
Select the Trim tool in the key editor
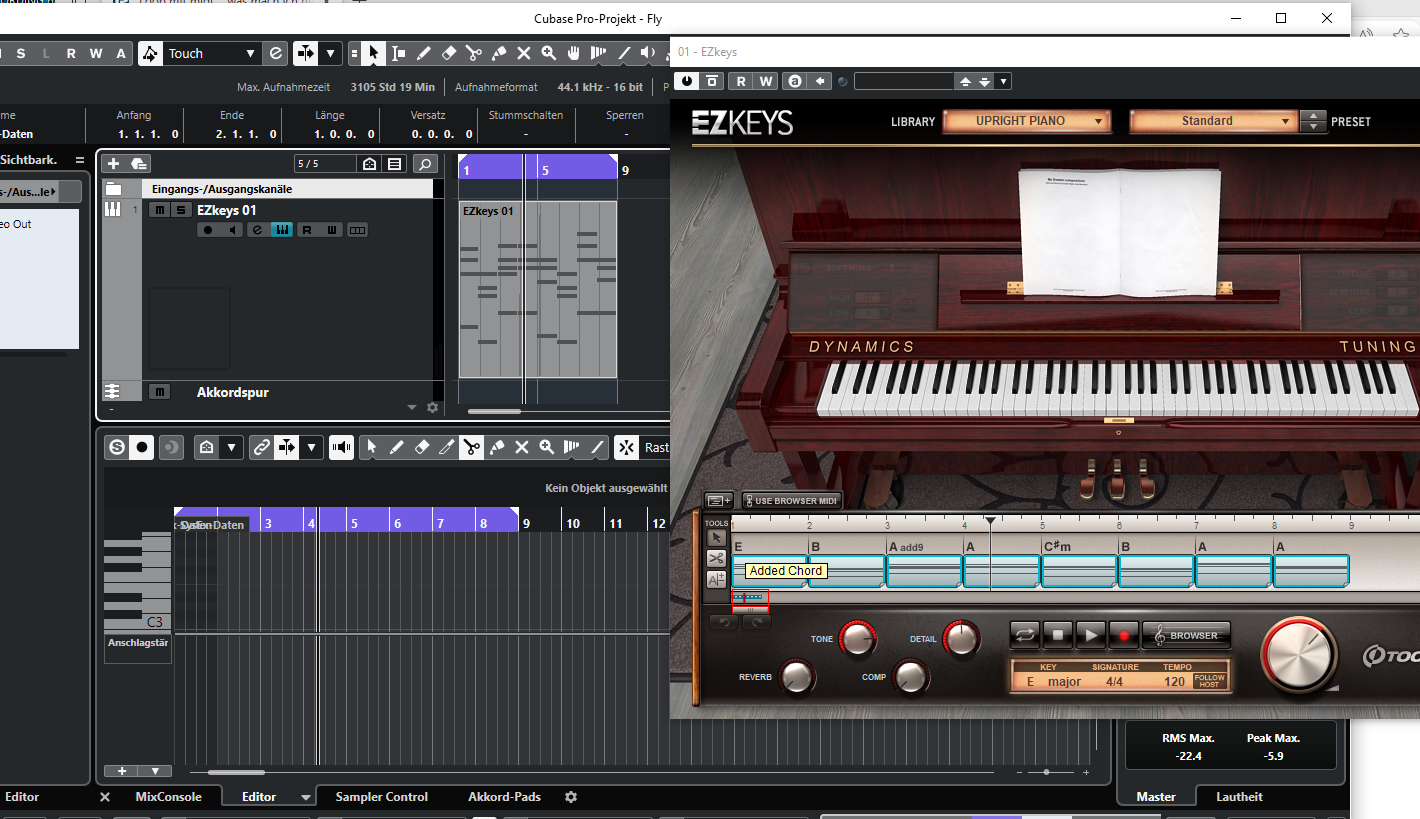(x=446, y=447)
